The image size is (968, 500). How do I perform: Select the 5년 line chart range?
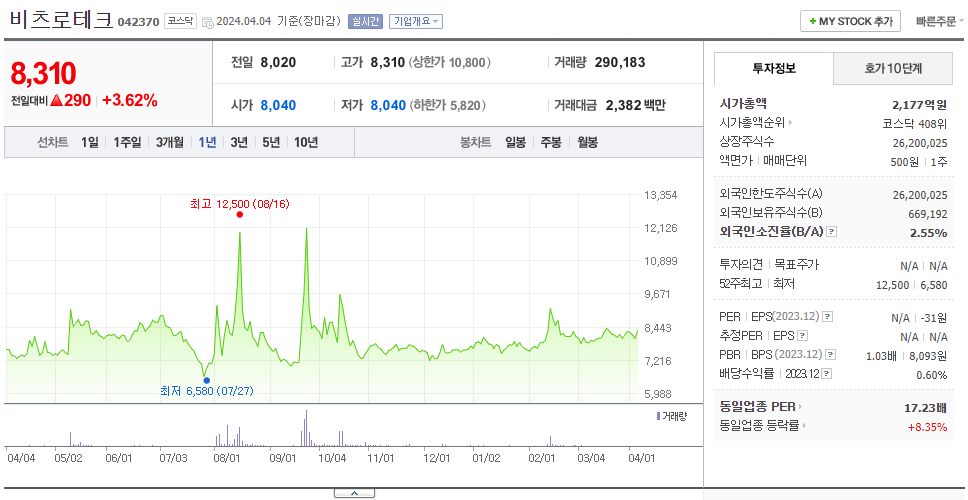[x=271, y=143]
